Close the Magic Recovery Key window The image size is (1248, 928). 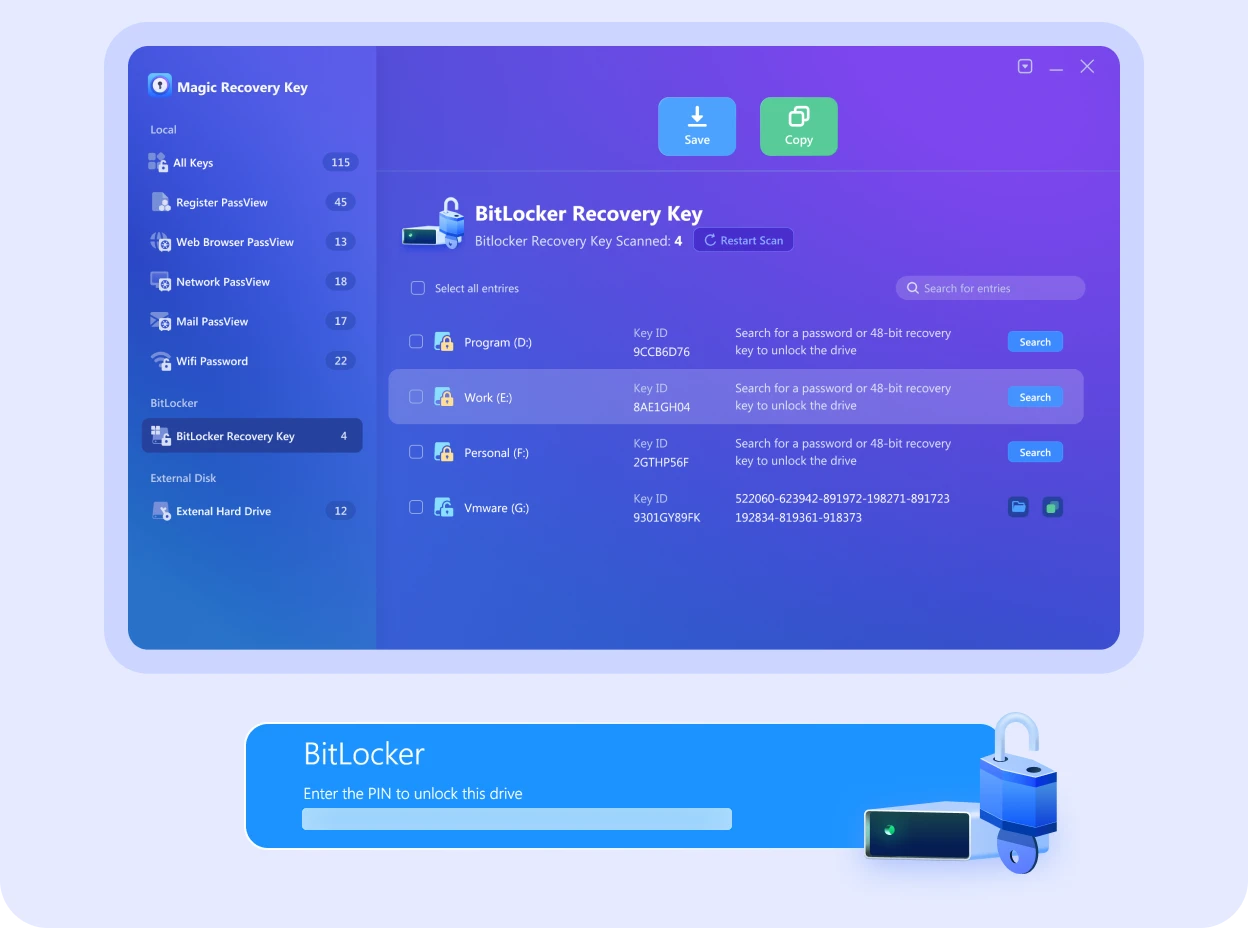pyautogui.click(x=1087, y=66)
